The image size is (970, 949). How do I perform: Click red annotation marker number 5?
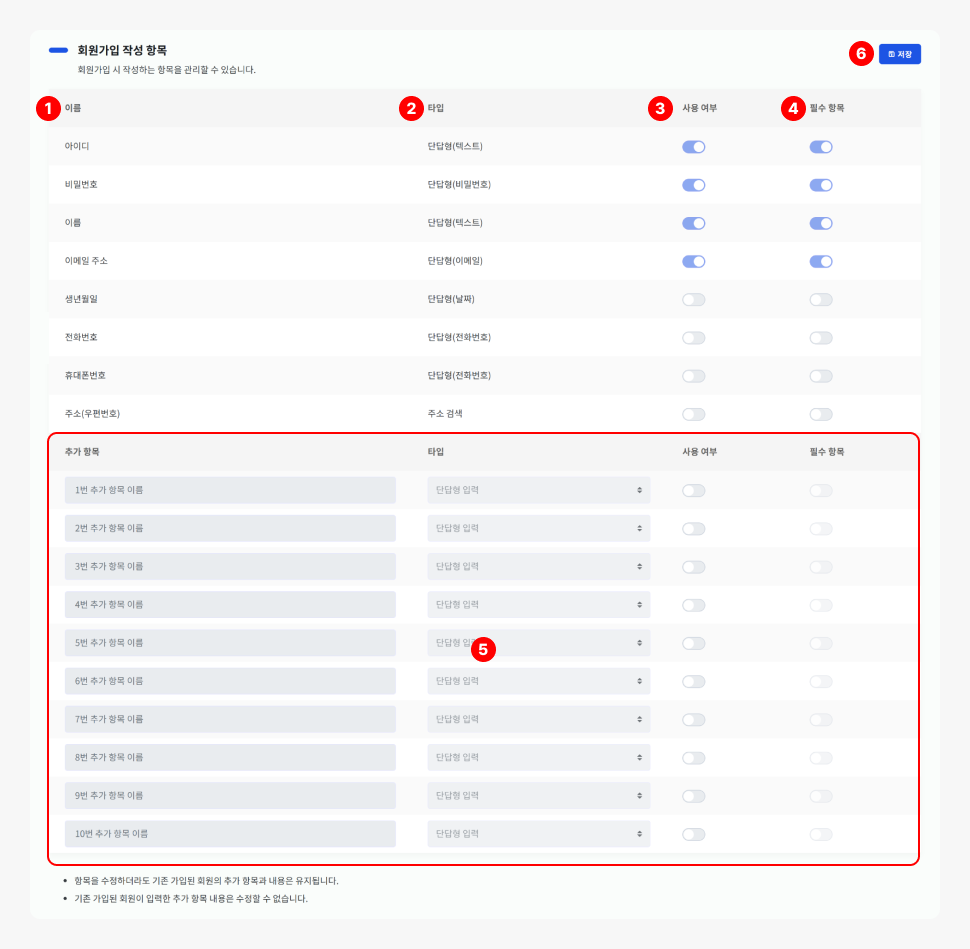484,650
